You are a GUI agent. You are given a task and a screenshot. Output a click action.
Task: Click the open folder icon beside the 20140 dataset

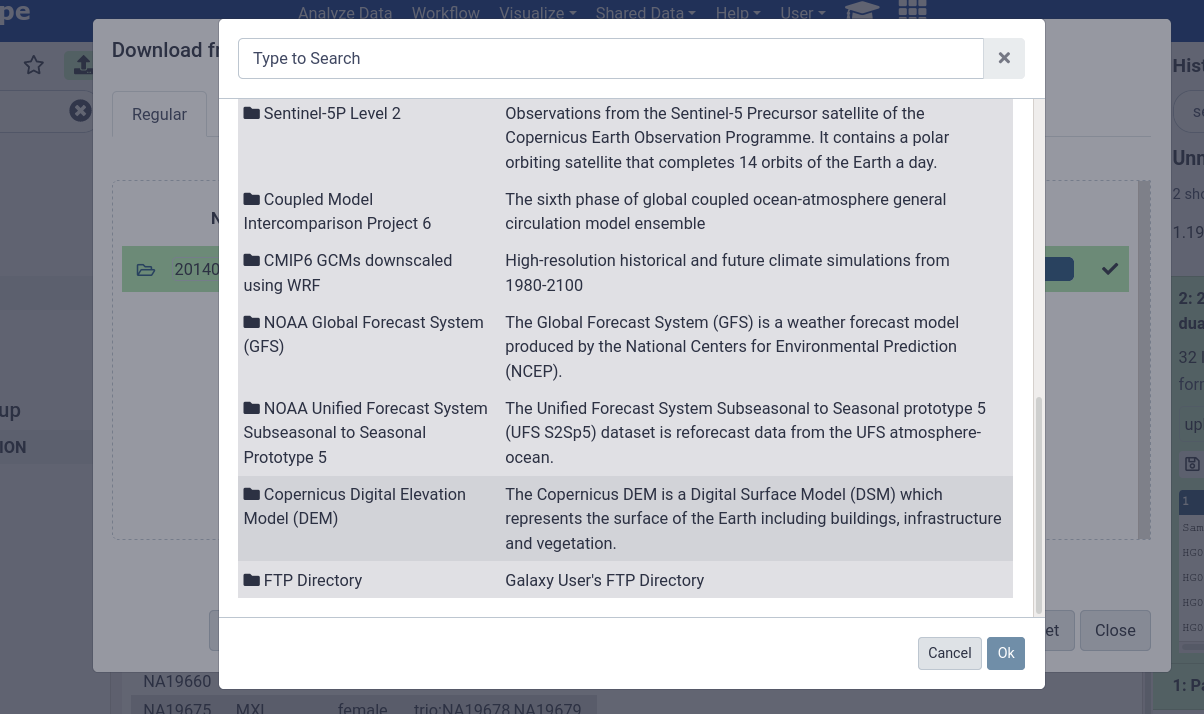146,268
